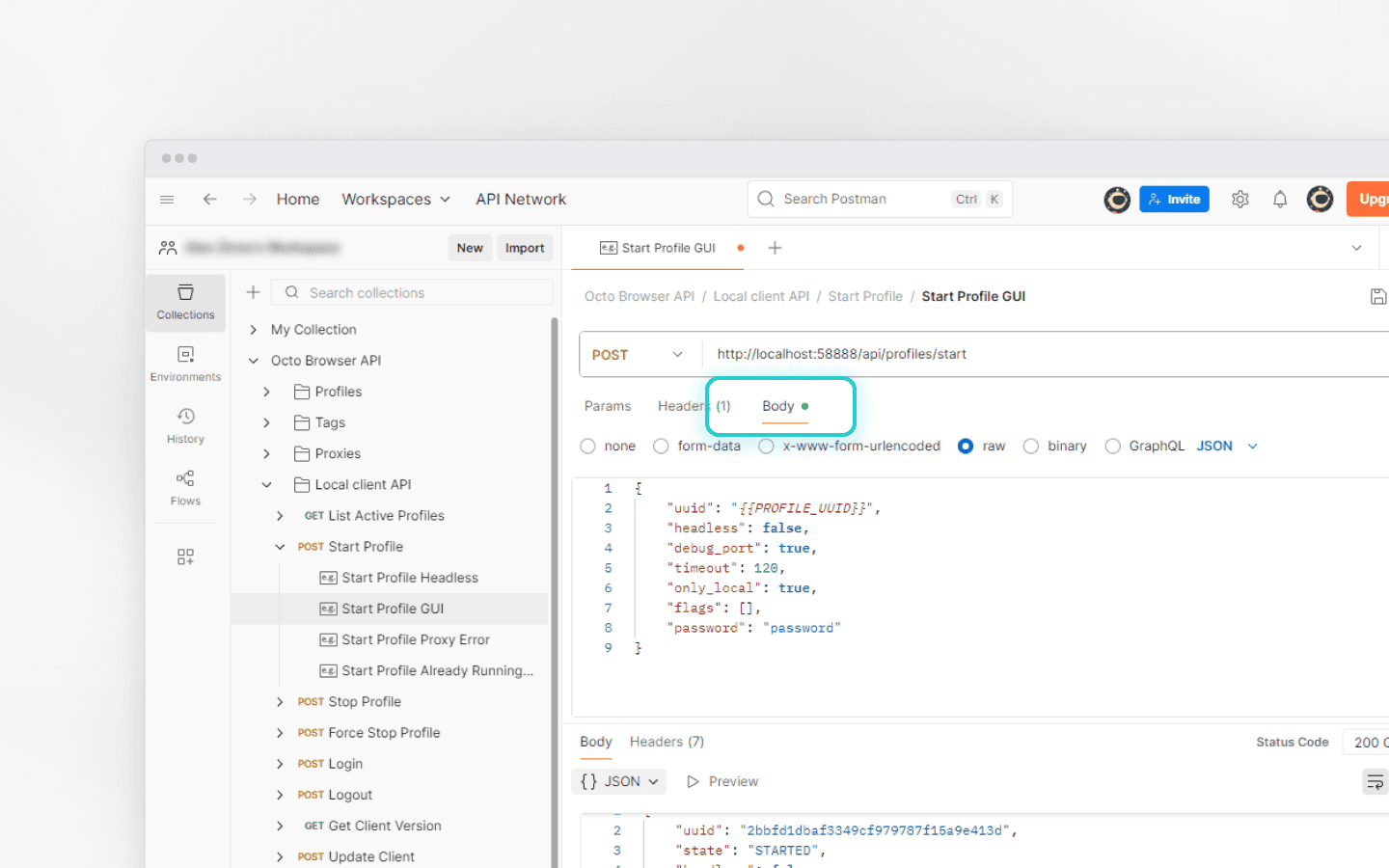1389x868 pixels.
Task: Click the workspace people icon
Action: click(168, 248)
